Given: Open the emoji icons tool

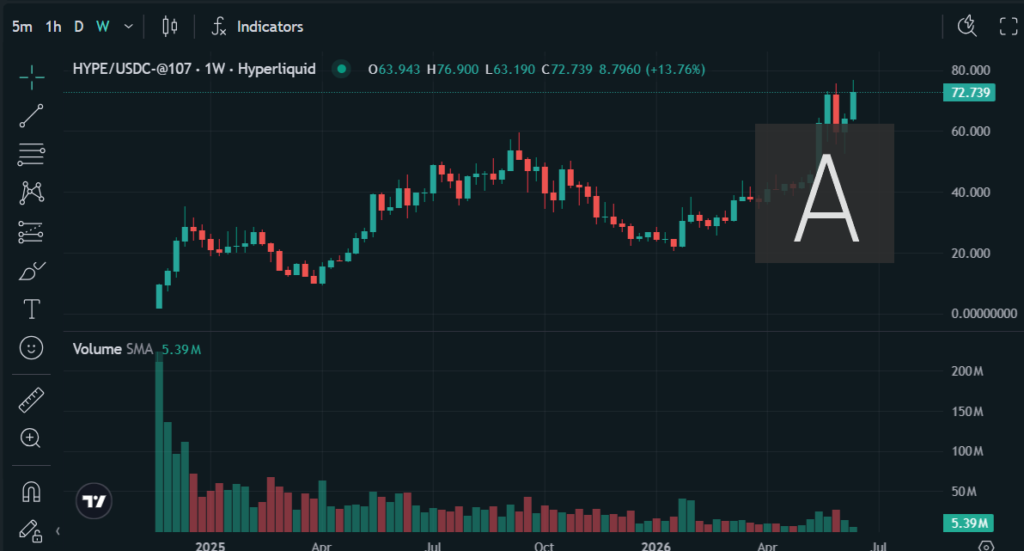Looking at the screenshot, I should coord(31,347).
